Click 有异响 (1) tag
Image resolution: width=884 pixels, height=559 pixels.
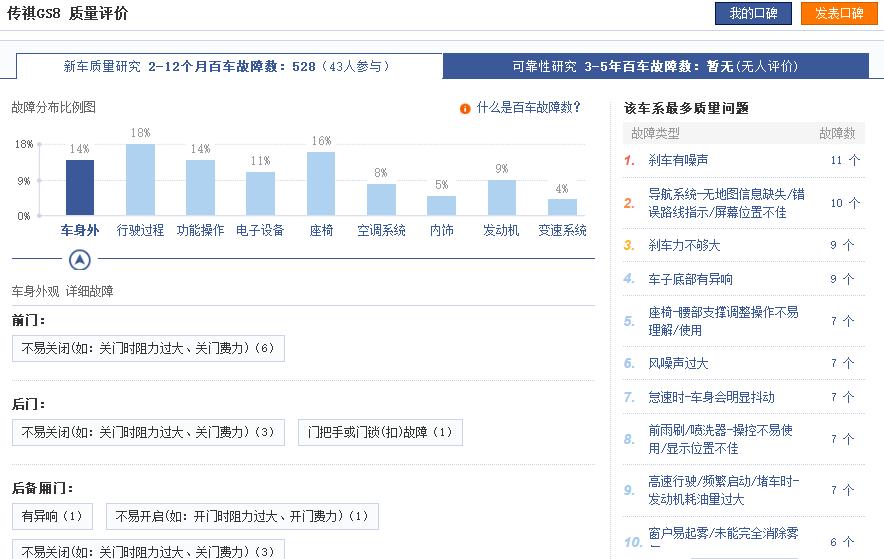point(52,516)
